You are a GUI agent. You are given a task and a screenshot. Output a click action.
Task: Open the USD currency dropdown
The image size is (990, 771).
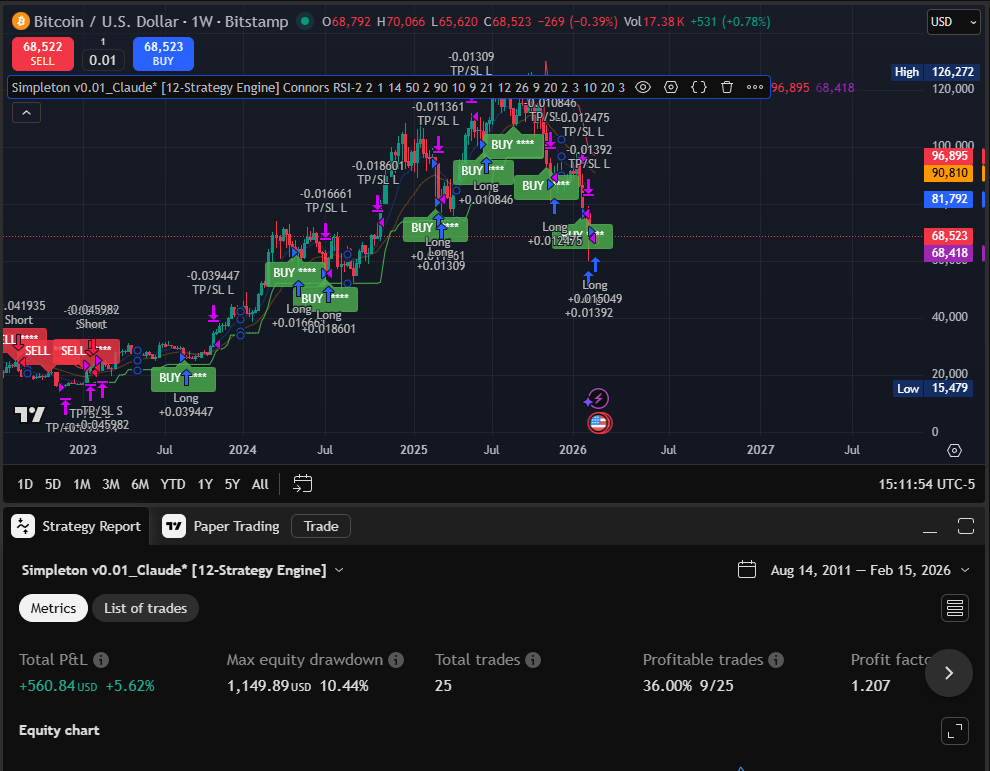point(953,21)
